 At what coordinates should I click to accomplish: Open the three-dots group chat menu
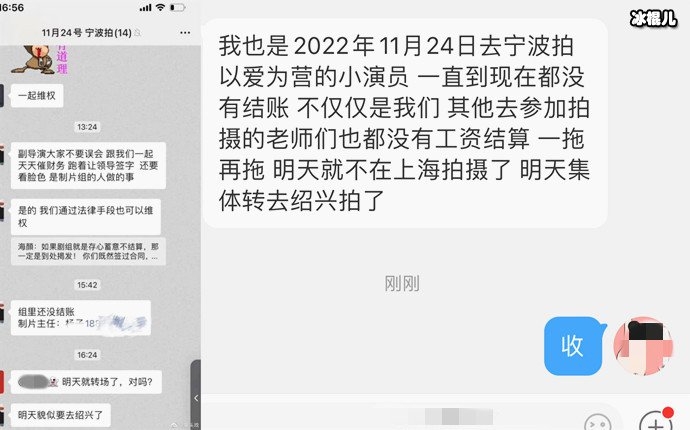[x=185, y=33]
